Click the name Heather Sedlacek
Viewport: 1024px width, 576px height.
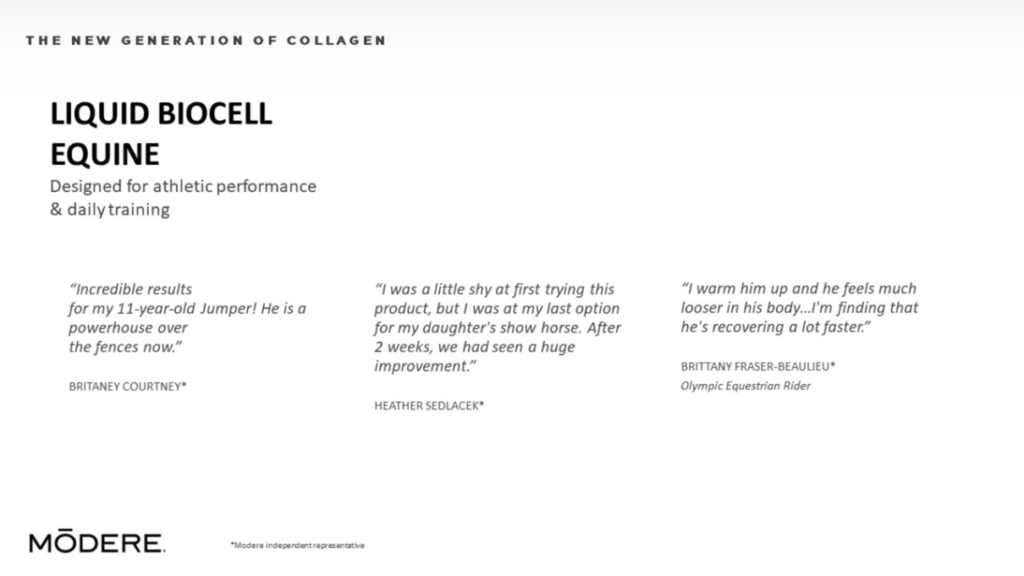[x=429, y=406]
